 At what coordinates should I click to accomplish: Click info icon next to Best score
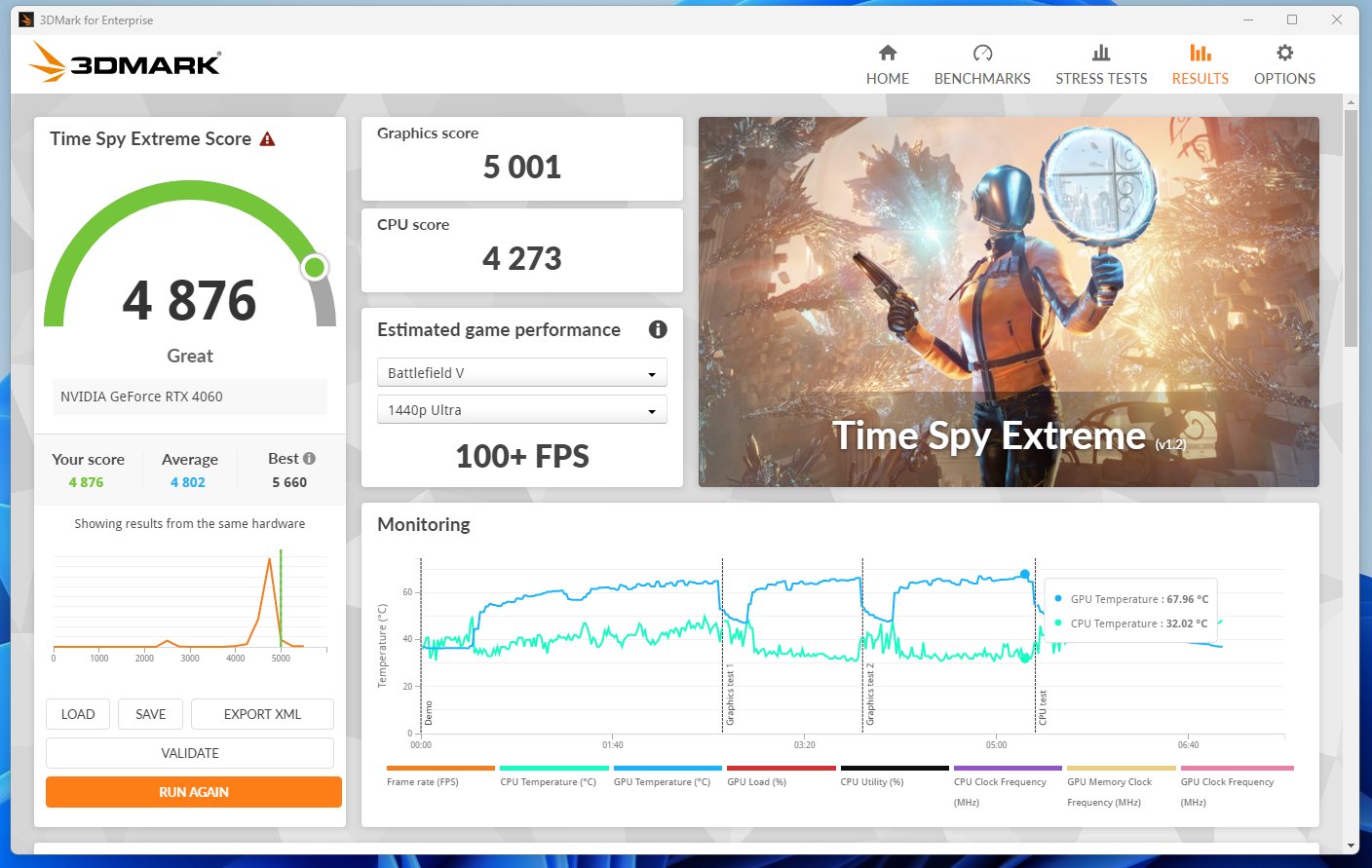click(x=309, y=458)
